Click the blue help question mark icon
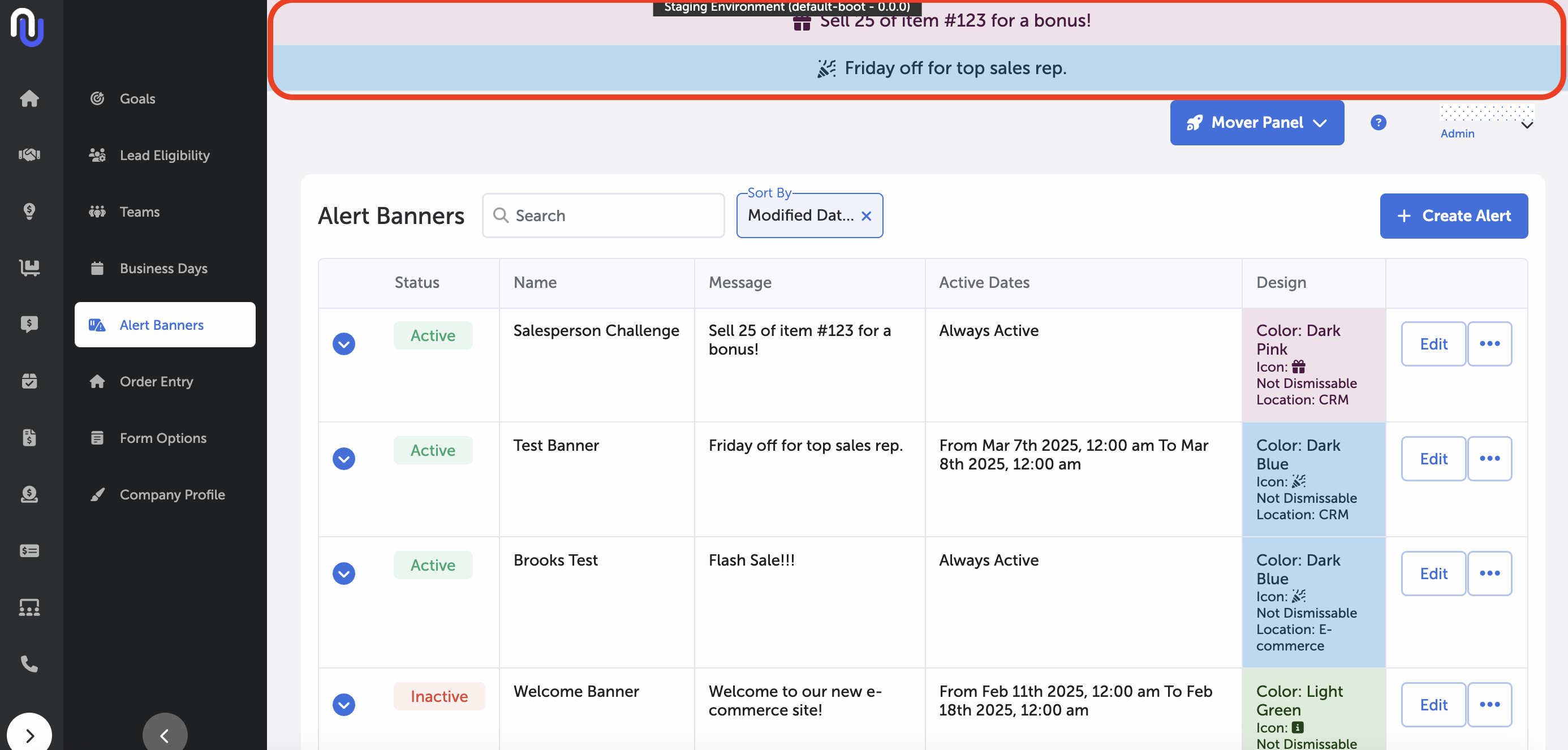1568x750 pixels. (1378, 122)
